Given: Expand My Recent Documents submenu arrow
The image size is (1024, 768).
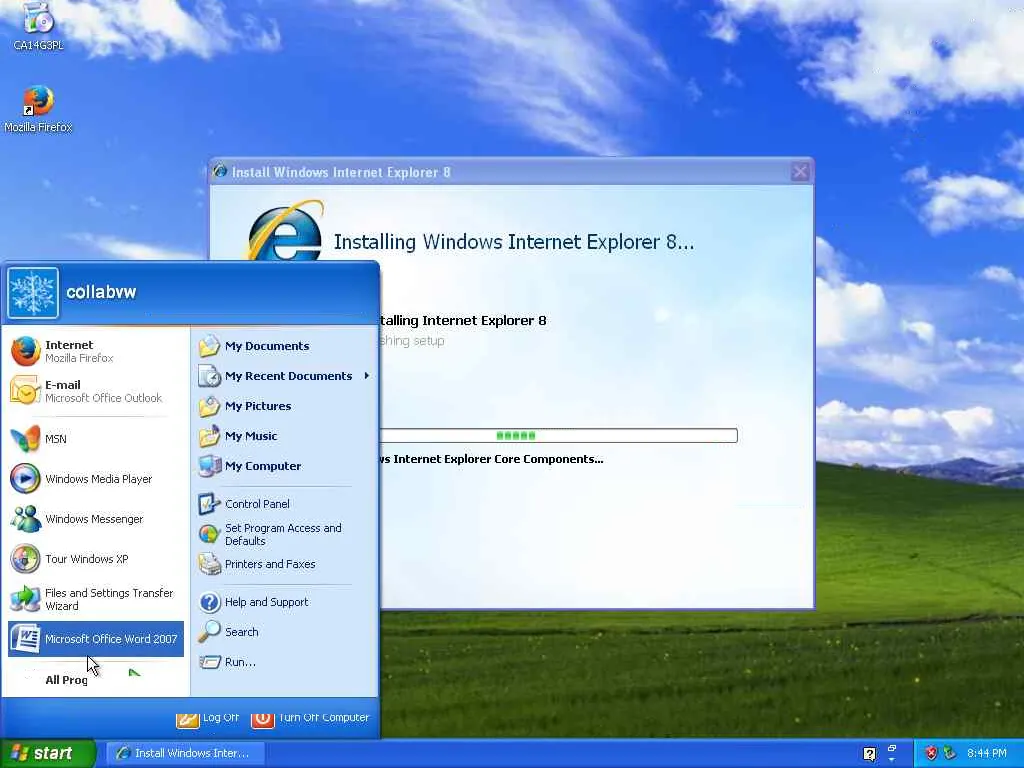Looking at the screenshot, I should tap(367, 376).
